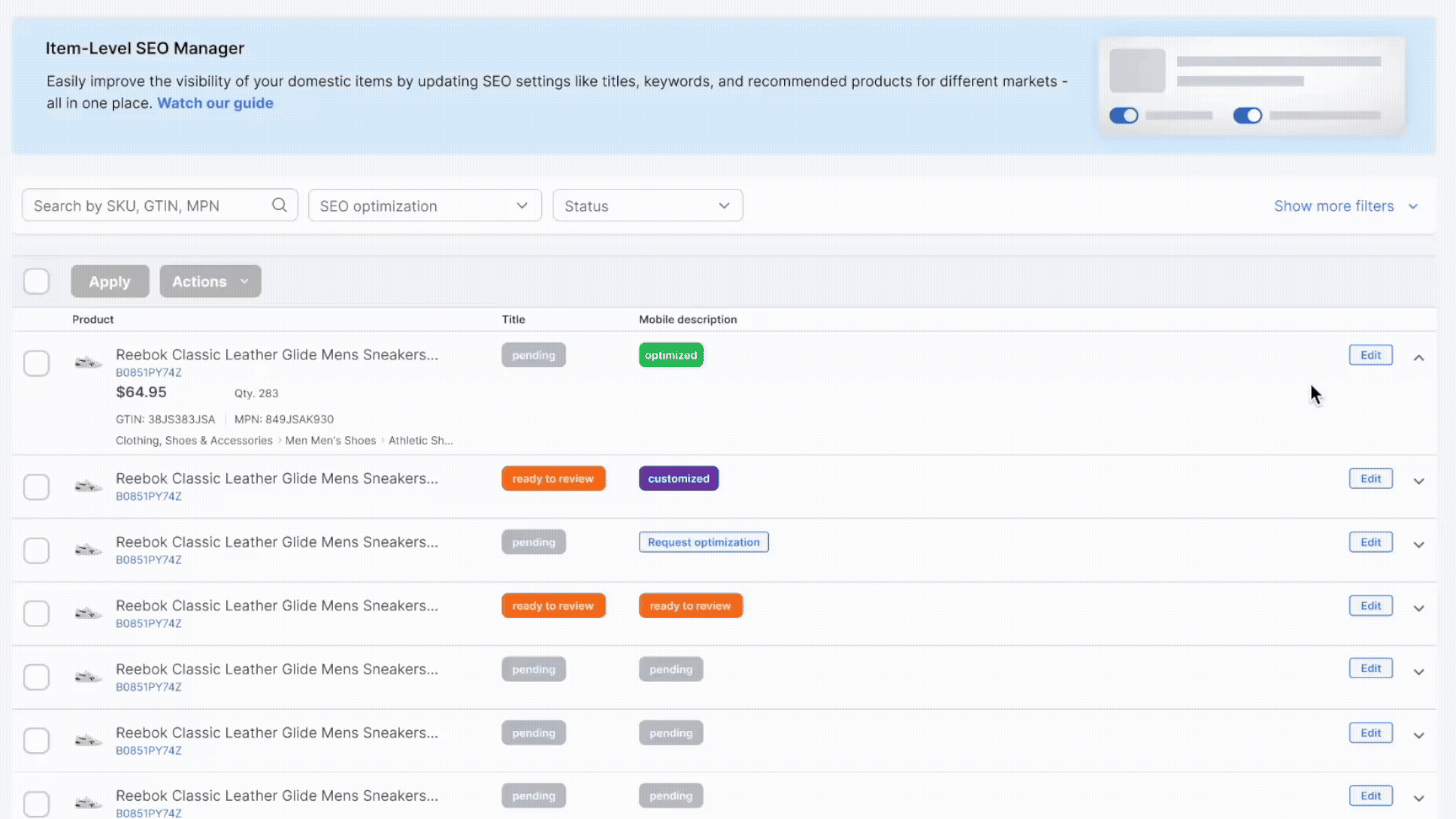Click MPN: 849JSAK930
This screenshot has height=819, width=1456.
coord(284,419)
